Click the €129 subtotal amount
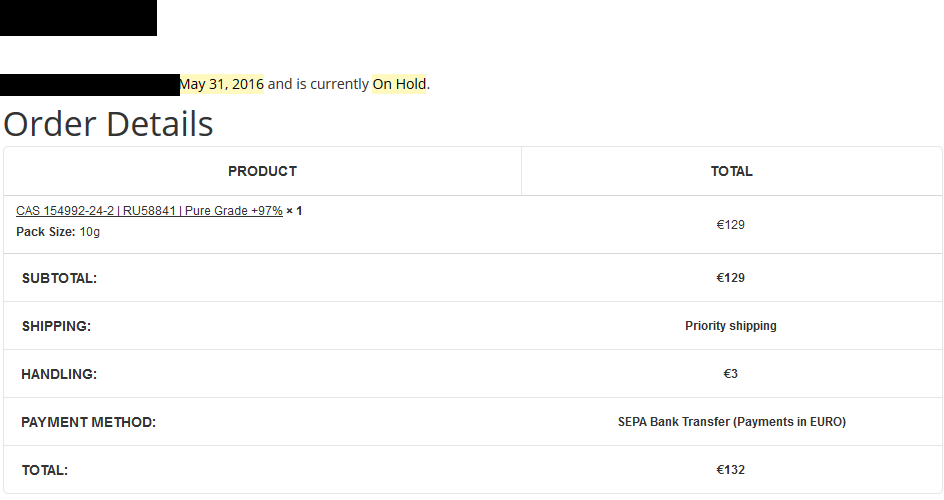Viewport: 944px width, 500px height. coord(730,278)
